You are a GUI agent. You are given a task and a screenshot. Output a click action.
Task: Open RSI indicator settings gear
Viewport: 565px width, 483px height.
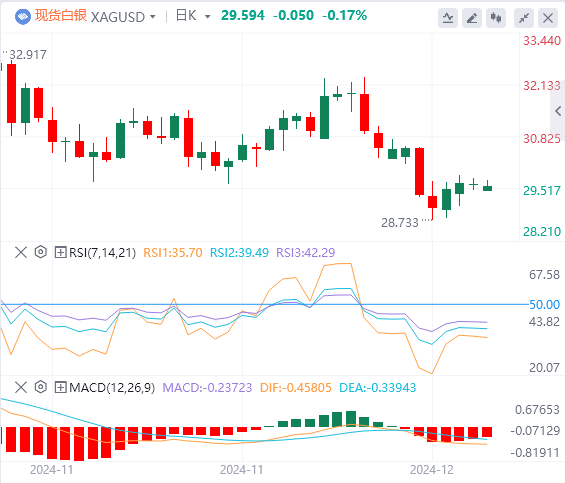[41, 252]
